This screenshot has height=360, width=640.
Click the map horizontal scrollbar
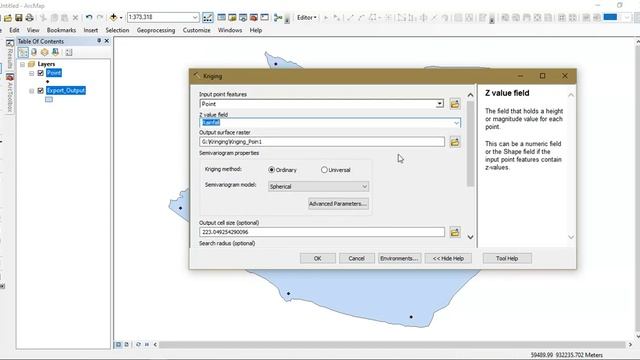point(392,344)
